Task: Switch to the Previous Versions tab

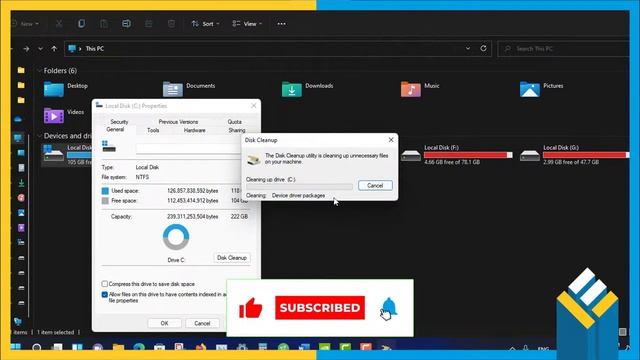Action: click(178, 122)
